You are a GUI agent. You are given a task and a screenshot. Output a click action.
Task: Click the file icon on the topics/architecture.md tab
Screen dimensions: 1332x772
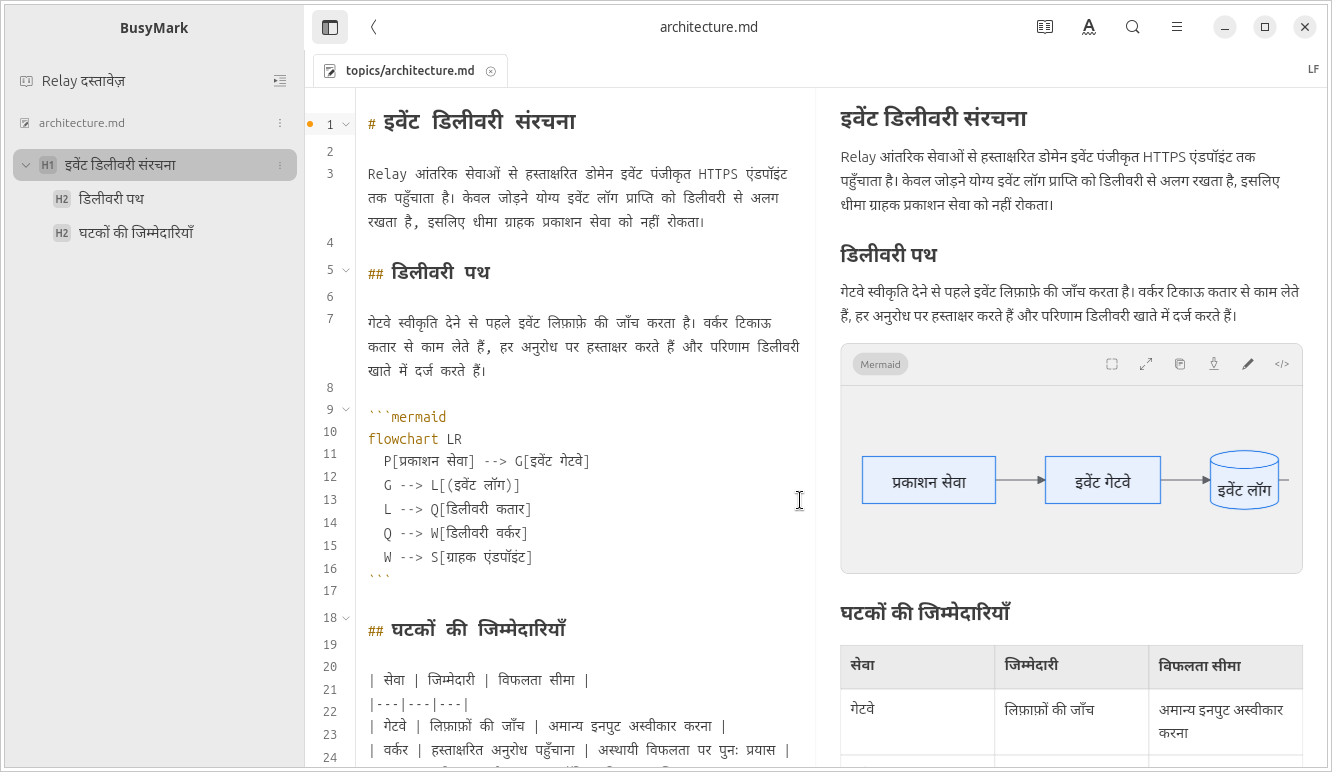(x=330, y=71)
